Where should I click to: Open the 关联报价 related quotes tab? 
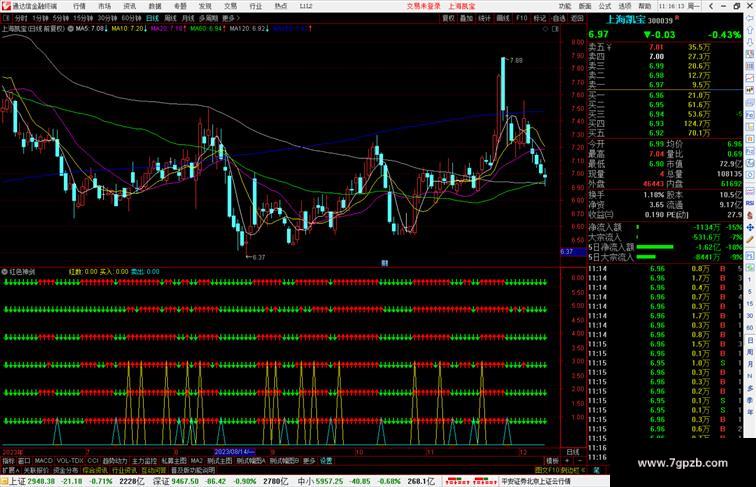click(x=36, y=470)
